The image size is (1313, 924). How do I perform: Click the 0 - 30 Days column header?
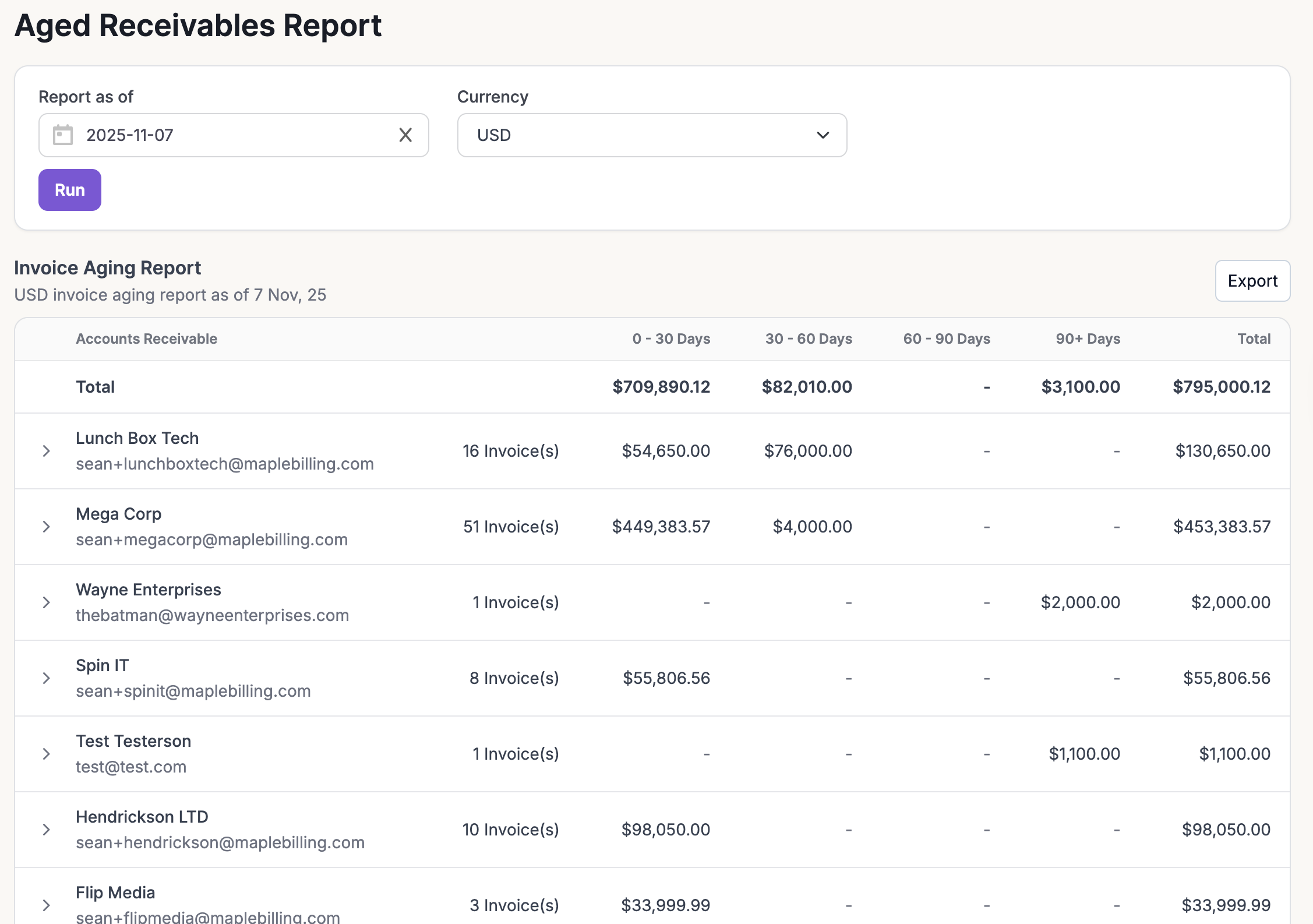671,339
